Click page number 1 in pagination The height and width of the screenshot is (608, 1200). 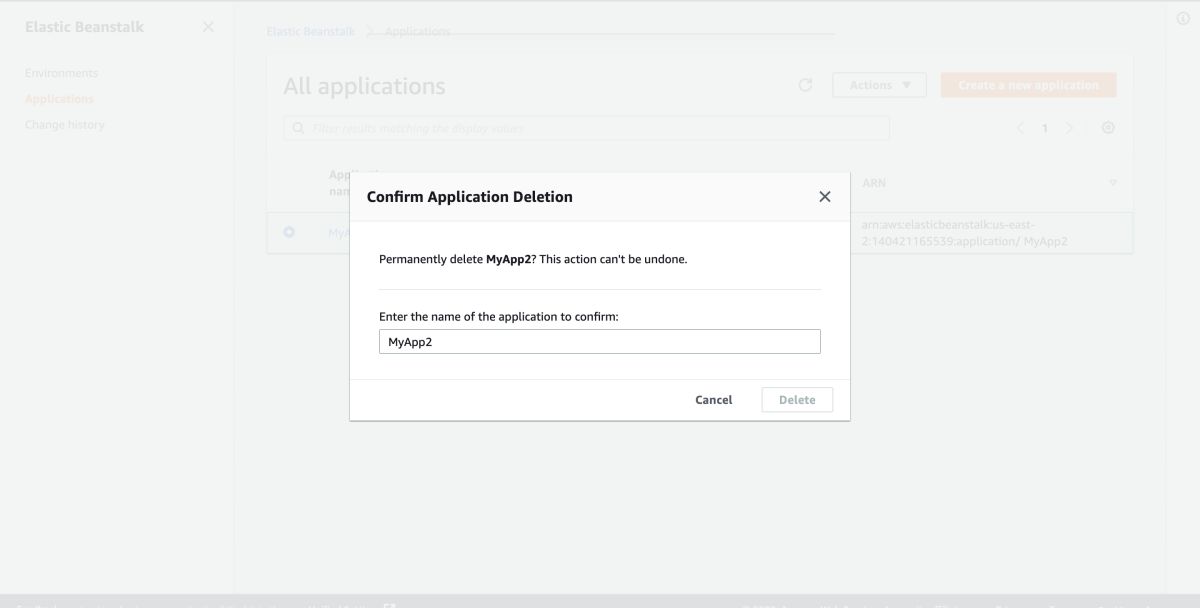[x=1045, y=128]
